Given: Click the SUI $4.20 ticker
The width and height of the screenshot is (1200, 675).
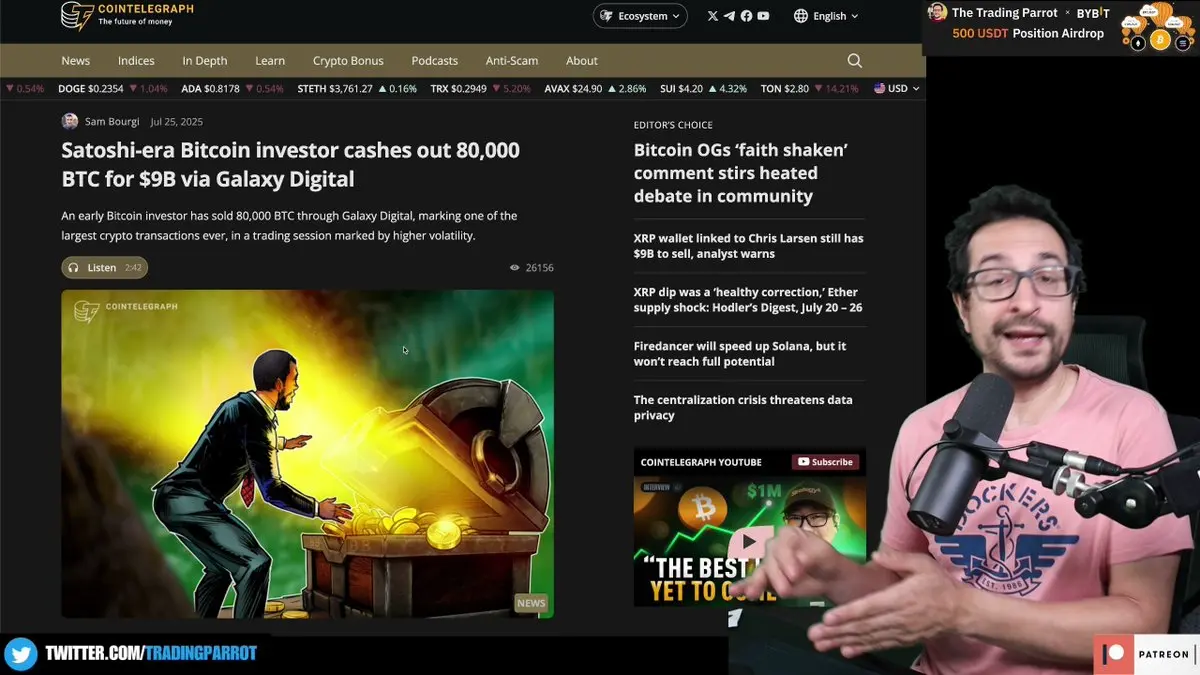Looking at the screenshot, I should pos(682,89).
